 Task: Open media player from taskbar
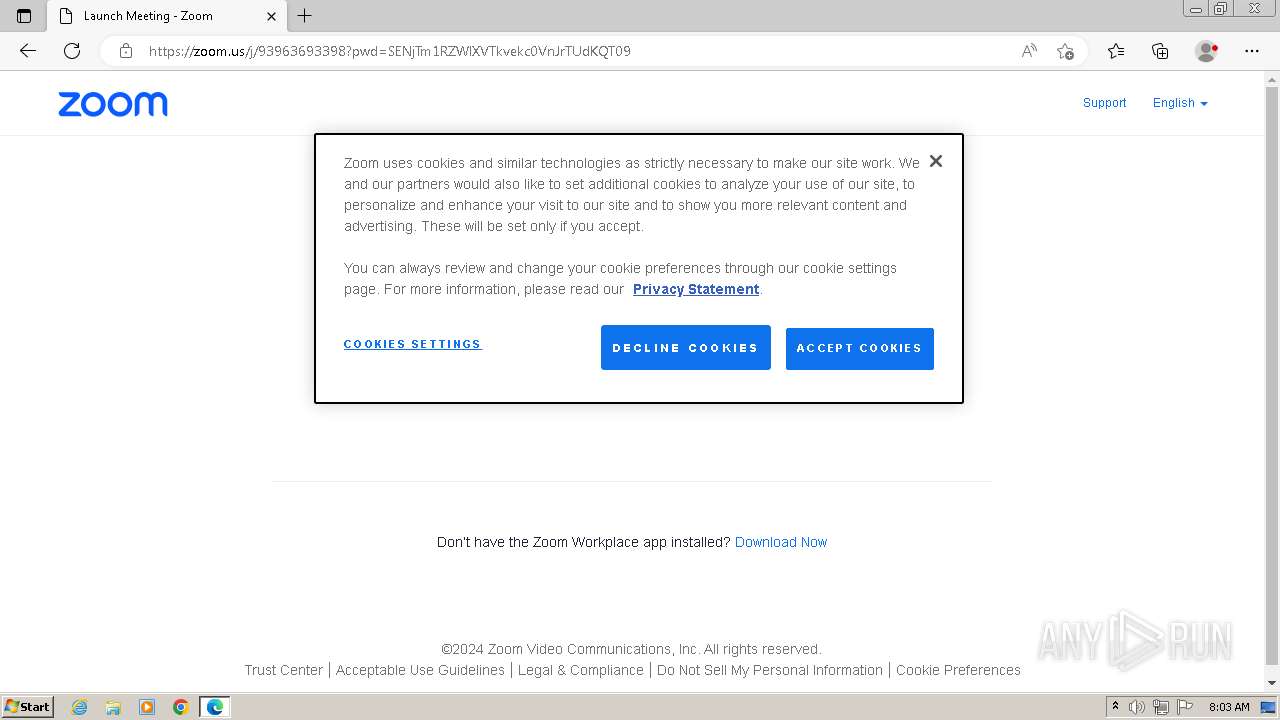[x=147, y=707]
